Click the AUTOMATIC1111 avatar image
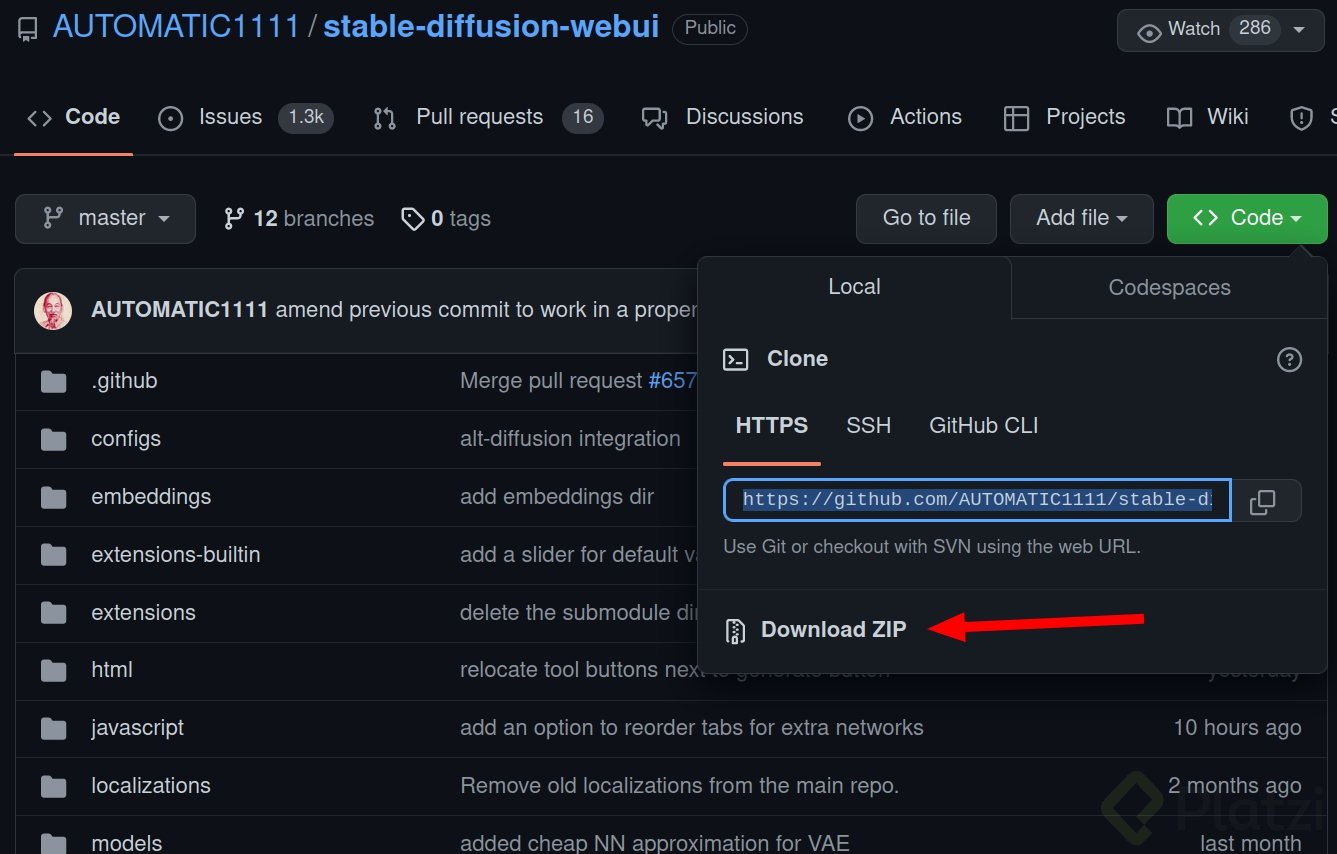Viewport: 1337px width, 854px height. click(x=53, y=311)
